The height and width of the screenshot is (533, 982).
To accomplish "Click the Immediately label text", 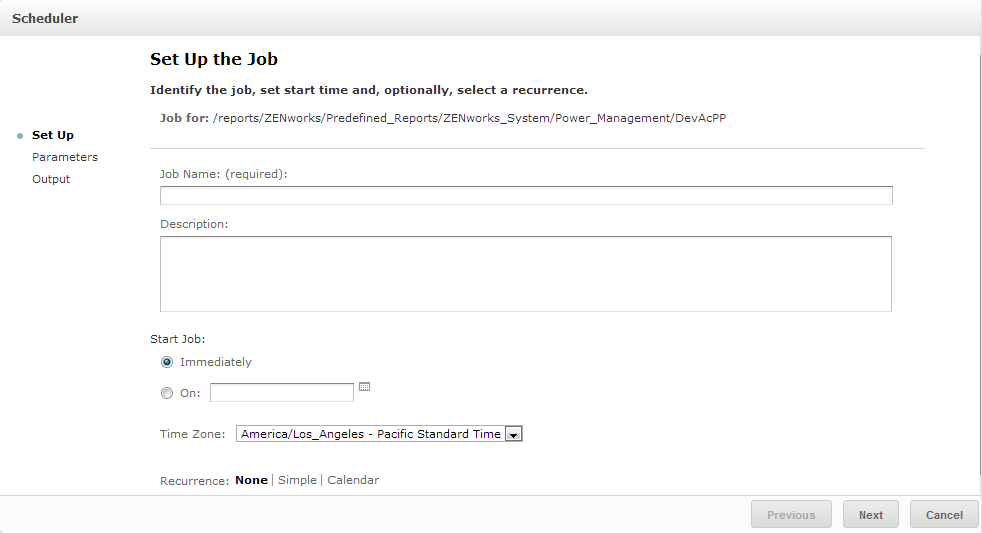I will [x=216, y=362].
